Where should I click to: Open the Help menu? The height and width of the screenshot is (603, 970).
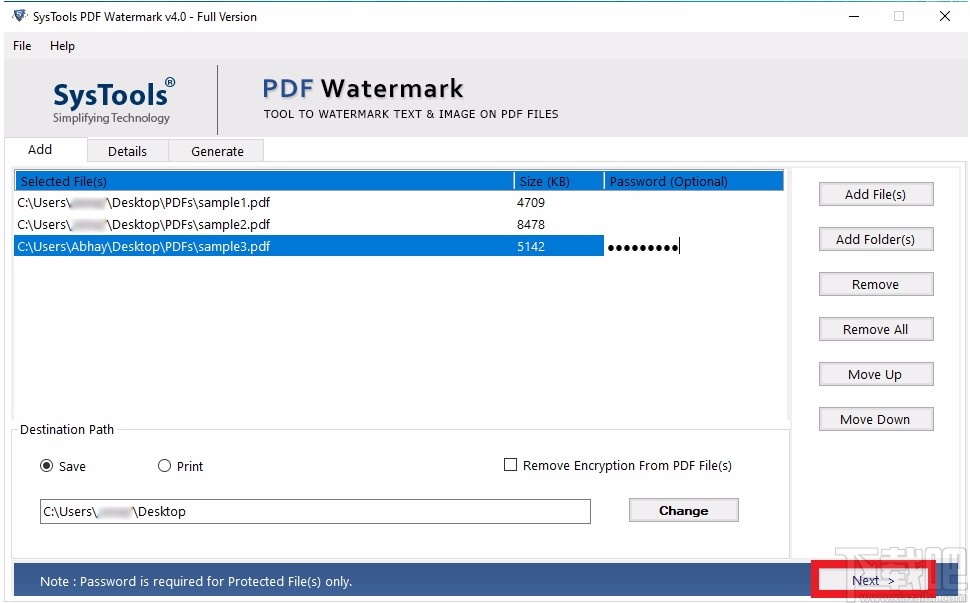(62, 46)
